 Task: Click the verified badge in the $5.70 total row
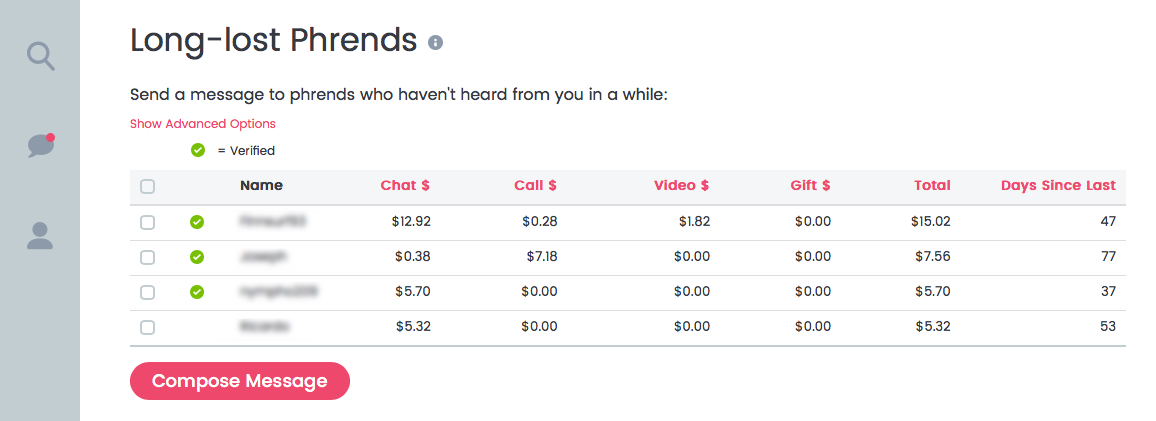point(197,292)
